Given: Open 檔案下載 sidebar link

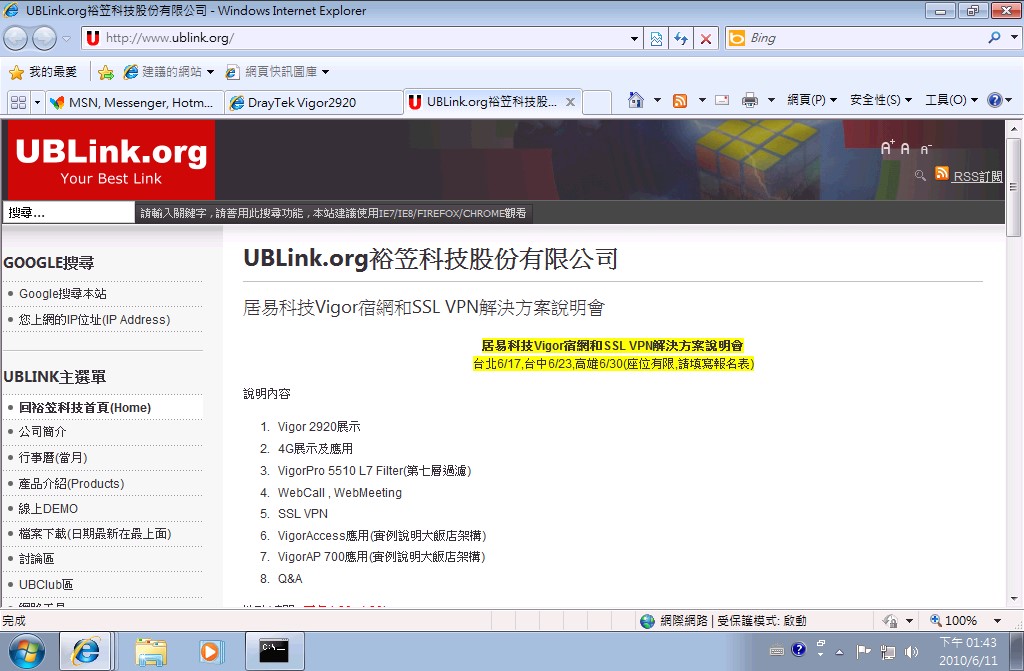Looking at the screenshot, I should (x=95, y=534).
